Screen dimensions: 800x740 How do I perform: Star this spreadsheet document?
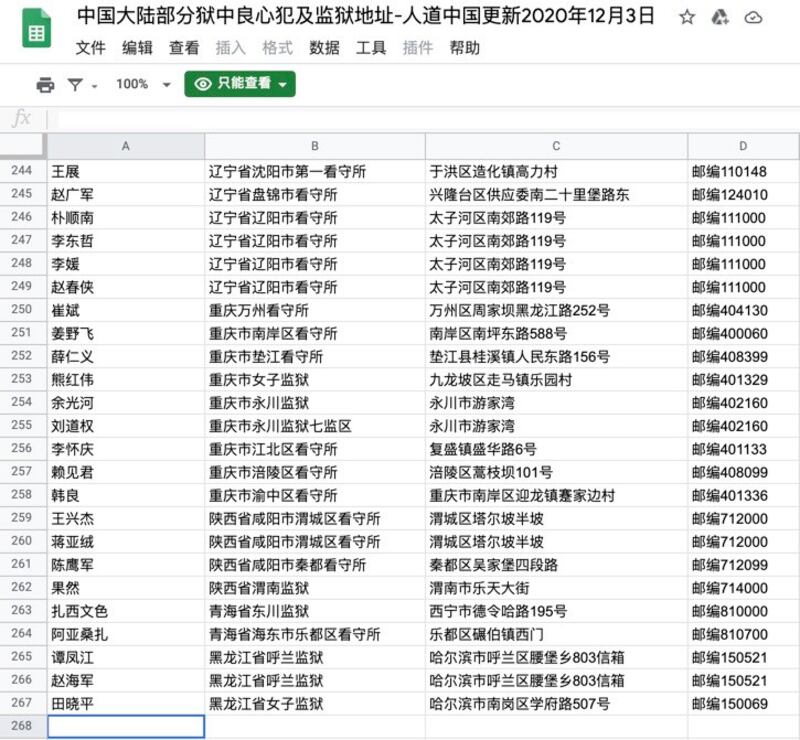687,17
